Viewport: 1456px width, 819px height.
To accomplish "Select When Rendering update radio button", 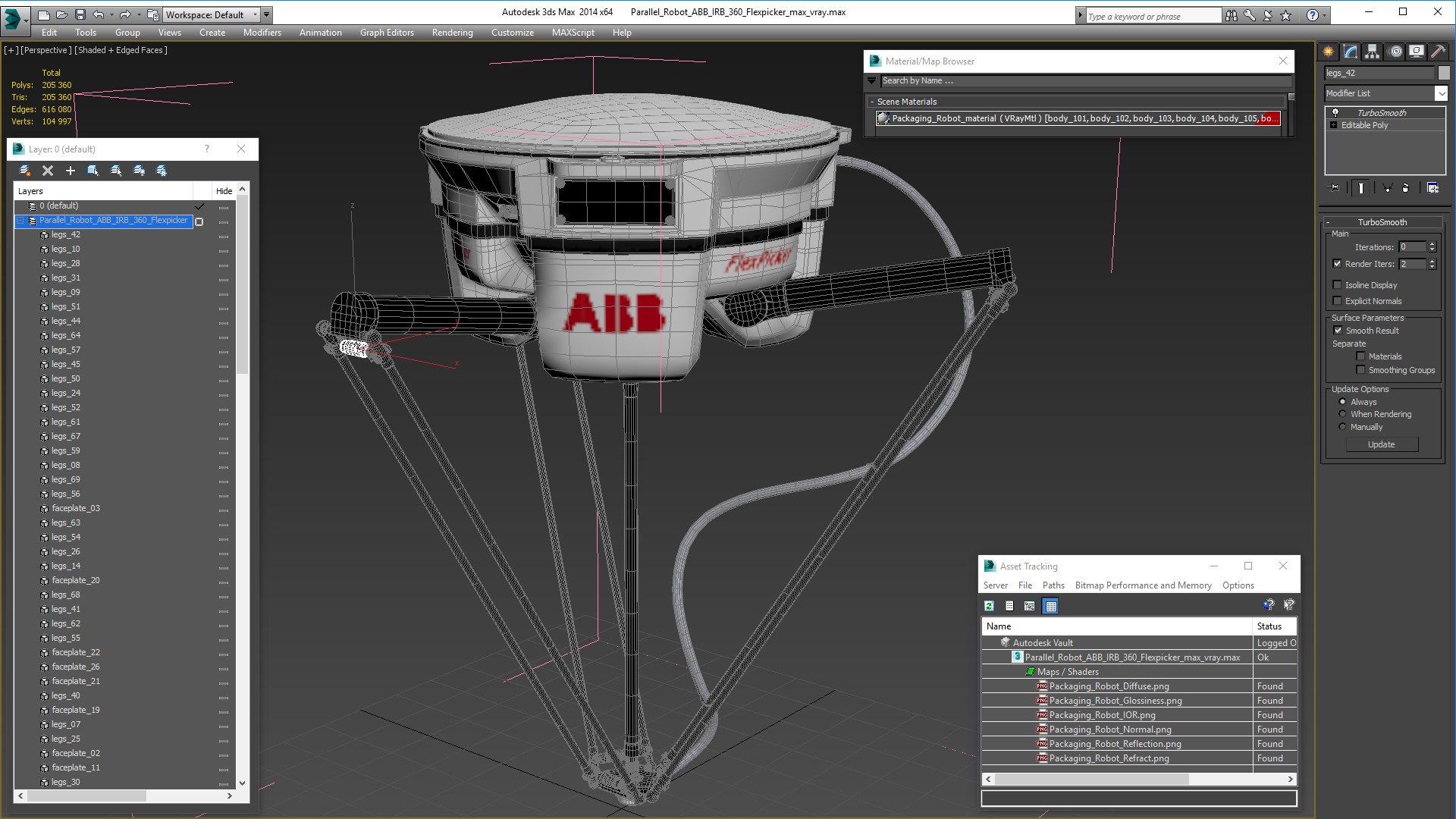I will (x=1342, y=414).
